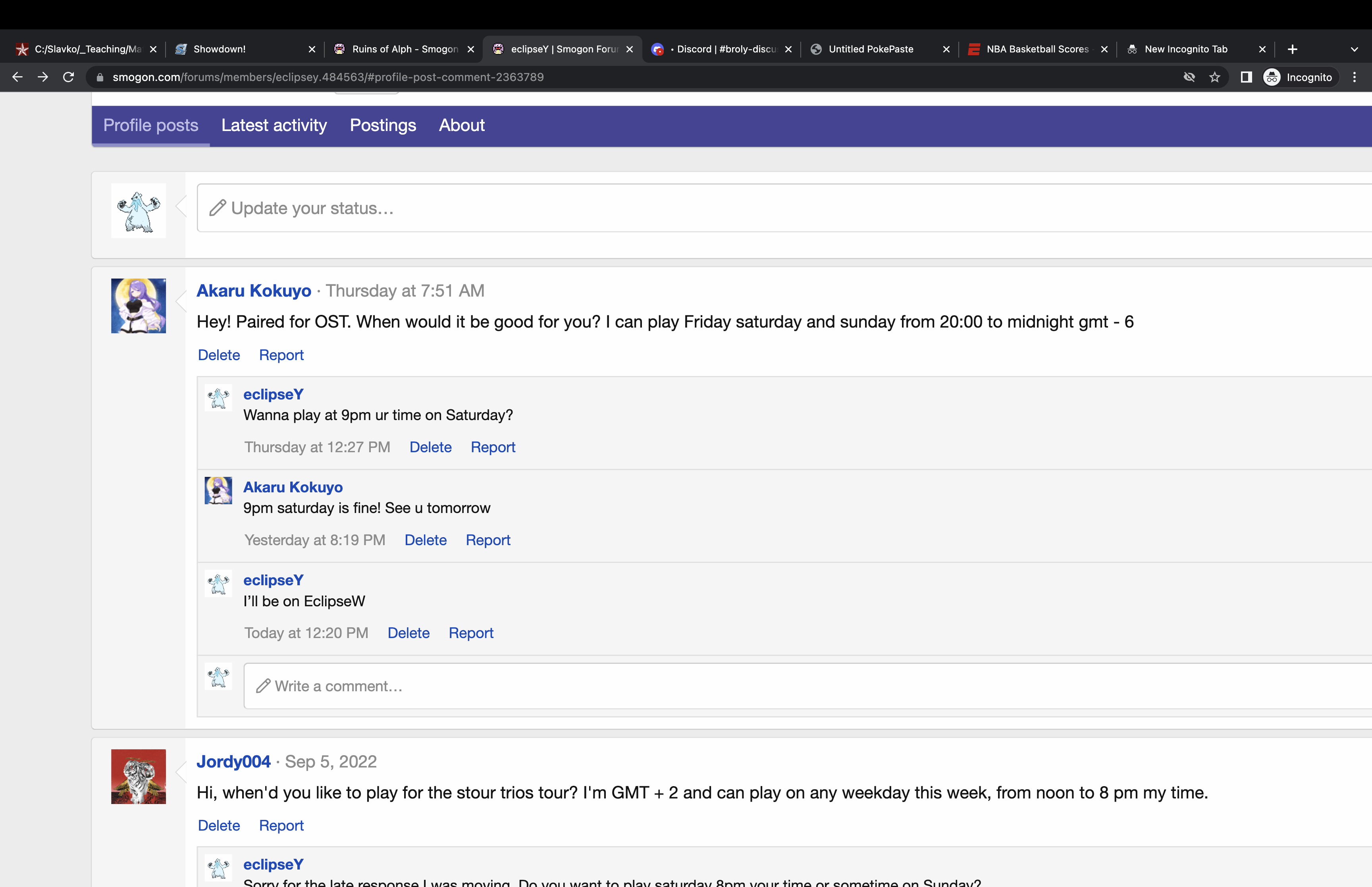Delete the Today 12:20 PM comment
The width and height of the screenshot is (1372, 887).
408,633
